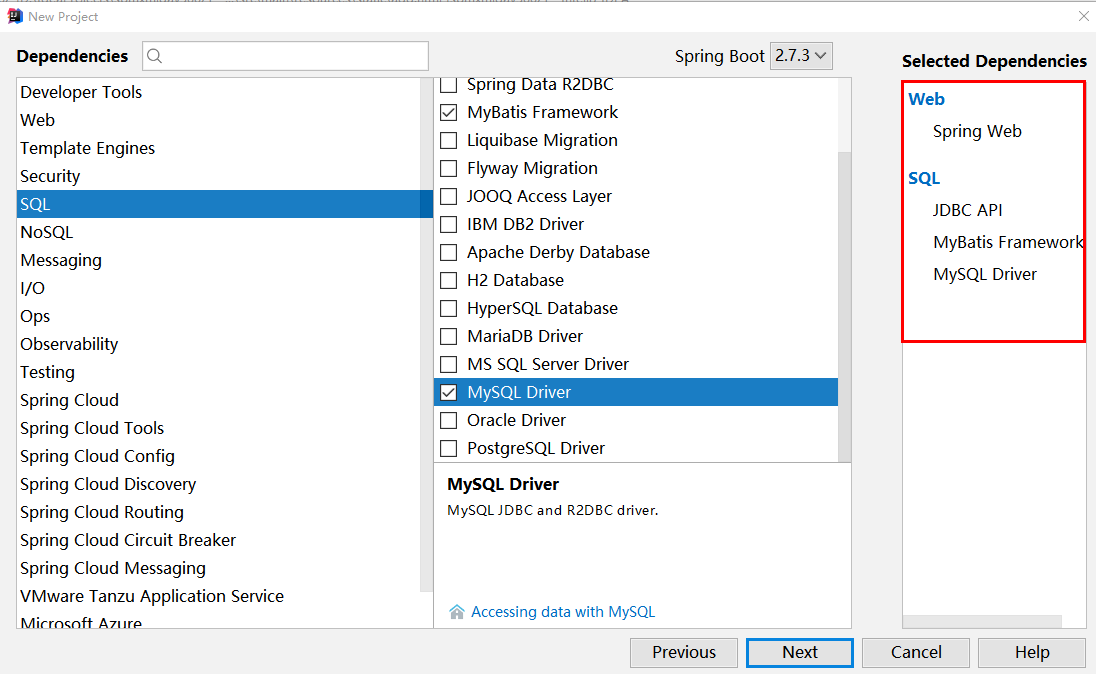Choose the I/O category
The height and width of the screenshot is (674, 1096).
(218, 288)
